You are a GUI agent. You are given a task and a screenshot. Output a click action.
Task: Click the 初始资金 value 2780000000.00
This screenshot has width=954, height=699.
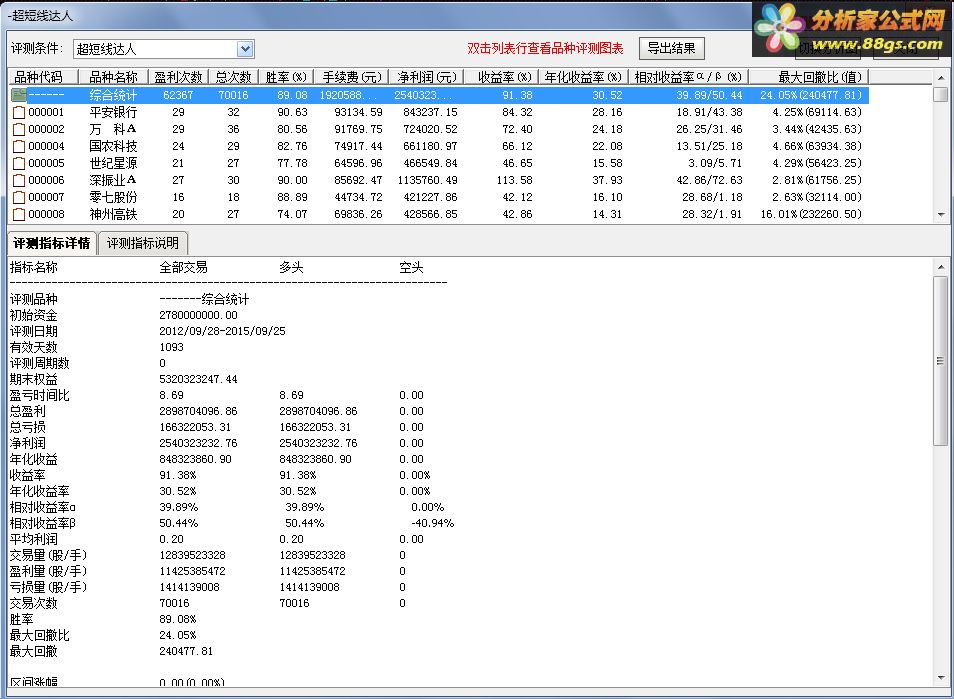click(198, 315)
